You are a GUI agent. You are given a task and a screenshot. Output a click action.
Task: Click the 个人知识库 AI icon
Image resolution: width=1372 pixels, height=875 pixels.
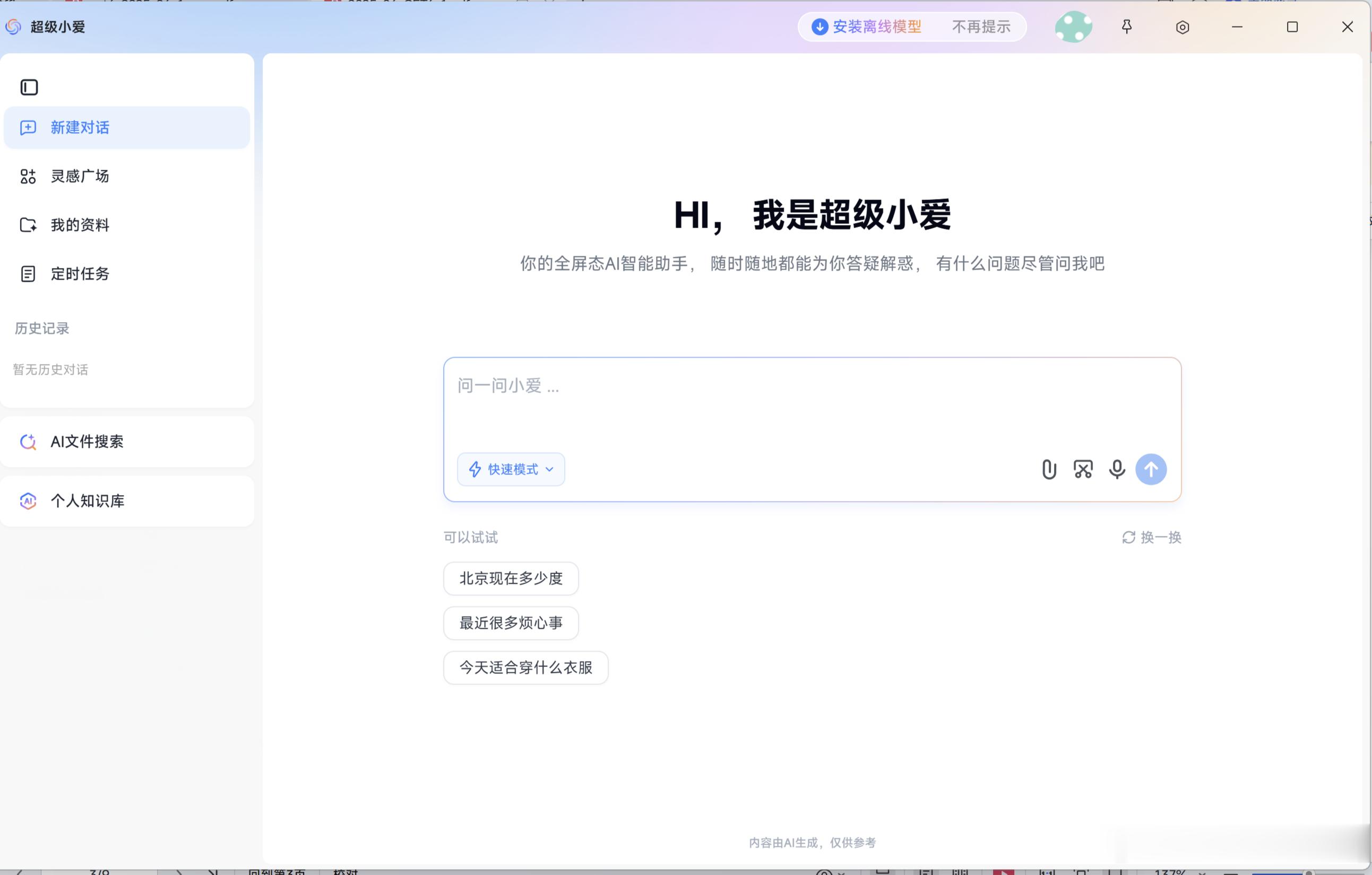28,501
